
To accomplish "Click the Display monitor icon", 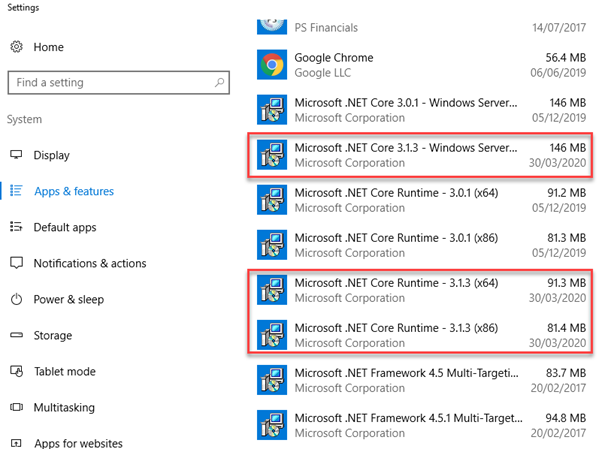I will 17,155.
